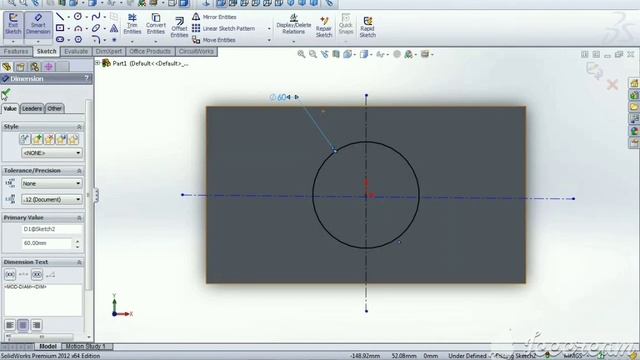Image resolution: width=640 pixels, height=360 pixels.
Task: Open Move Entities dropdown arrow
Action: (x=269, y=40)
